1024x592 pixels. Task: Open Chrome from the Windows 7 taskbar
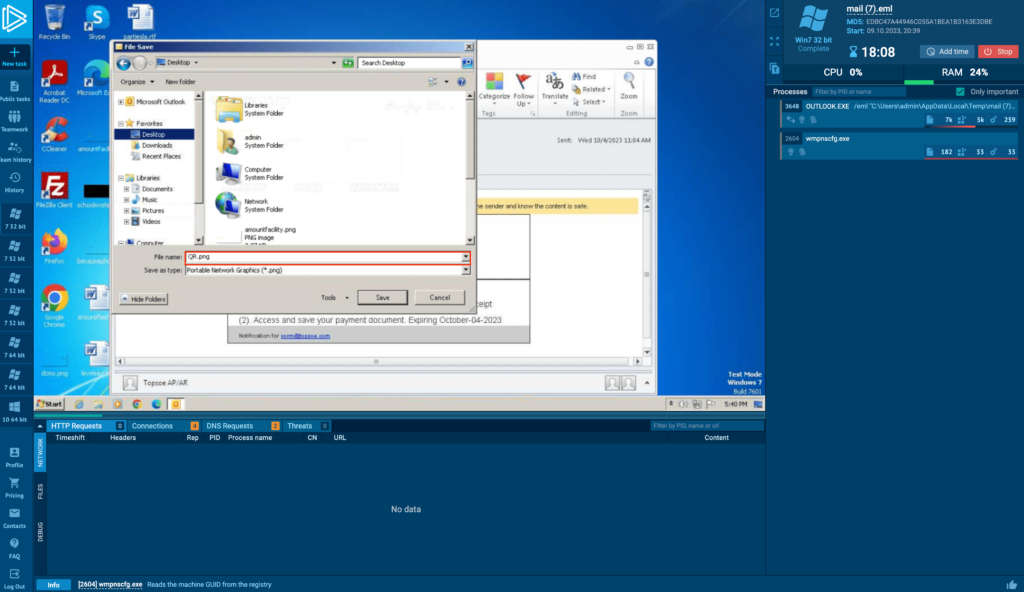tap(136, 404)
